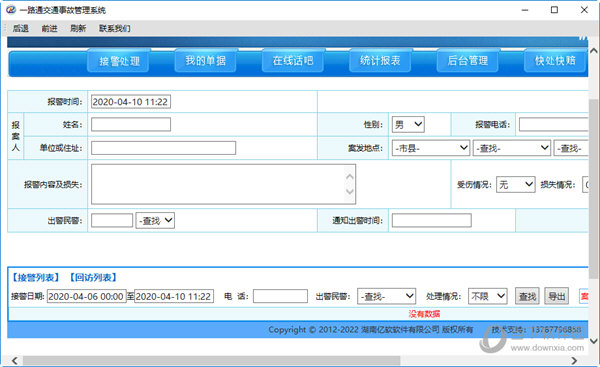Click the 单位或住址 input field
The width and height of the screenshot is (600, 367).
click(x=163, y=148)
